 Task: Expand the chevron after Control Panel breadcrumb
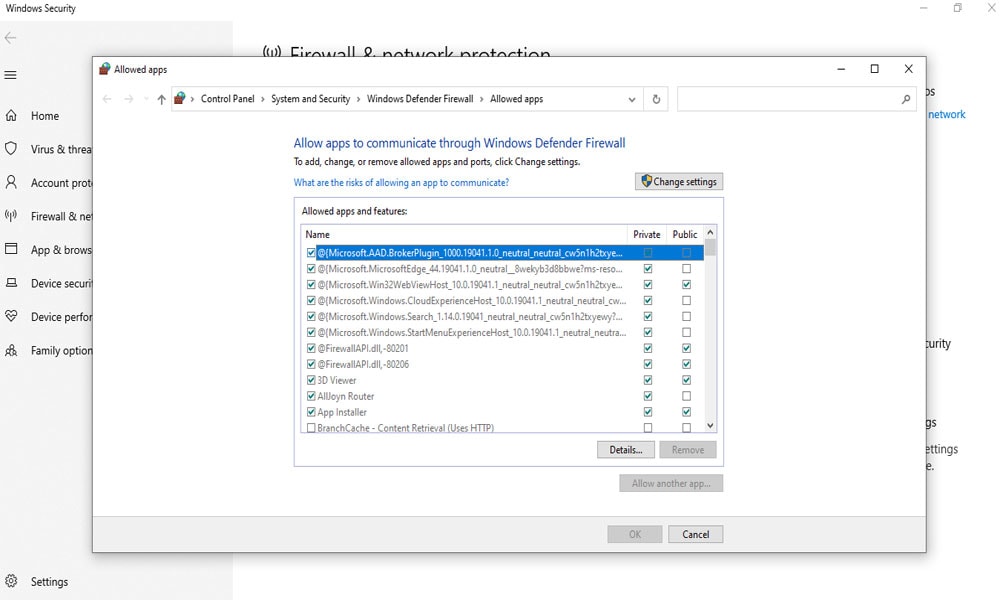click(263, 99)
